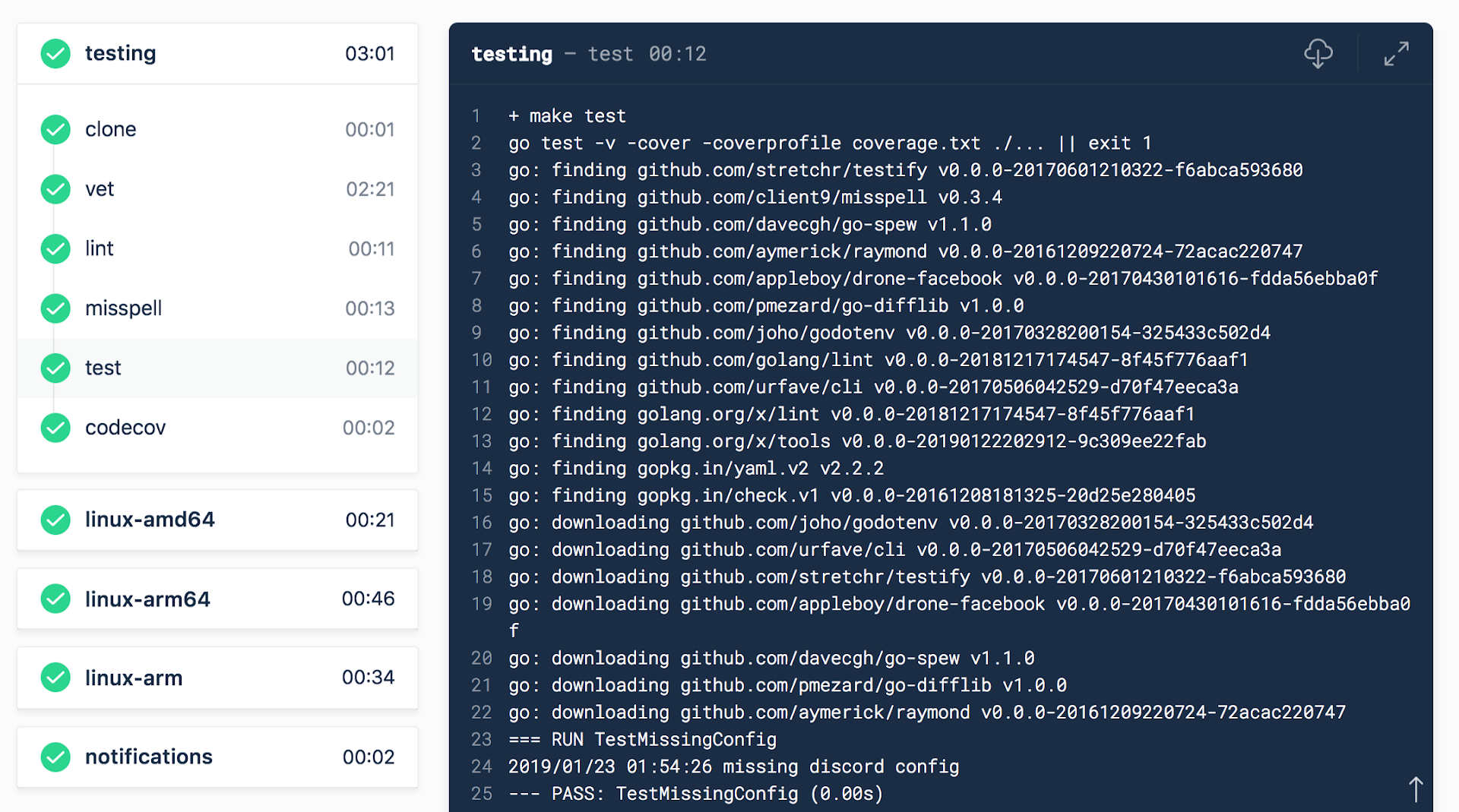Click line number 12 in log gutter
The height and width of the screenshot is (812, 1459).
point(481,415)
